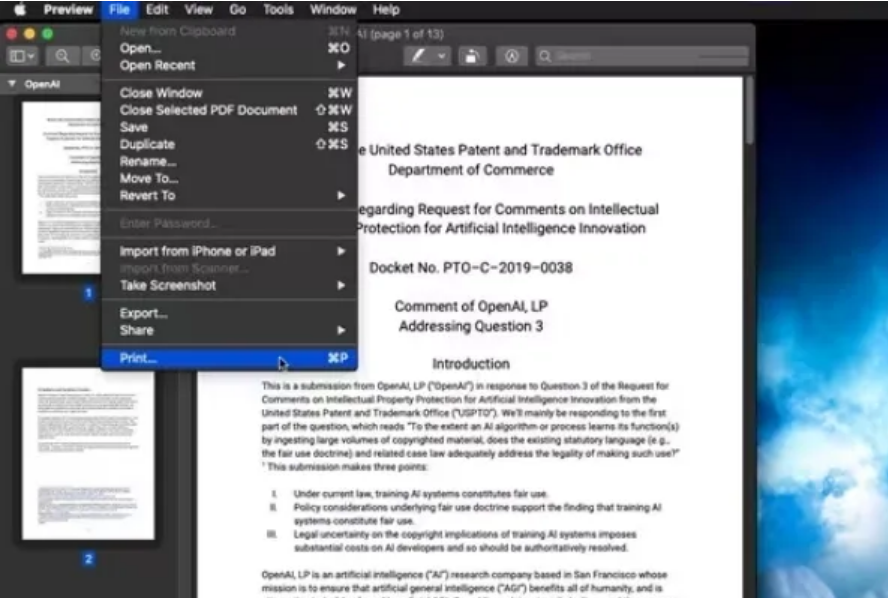Click "Addressing Question 3" text
The image size is (888, 598).
click(471, 326)
